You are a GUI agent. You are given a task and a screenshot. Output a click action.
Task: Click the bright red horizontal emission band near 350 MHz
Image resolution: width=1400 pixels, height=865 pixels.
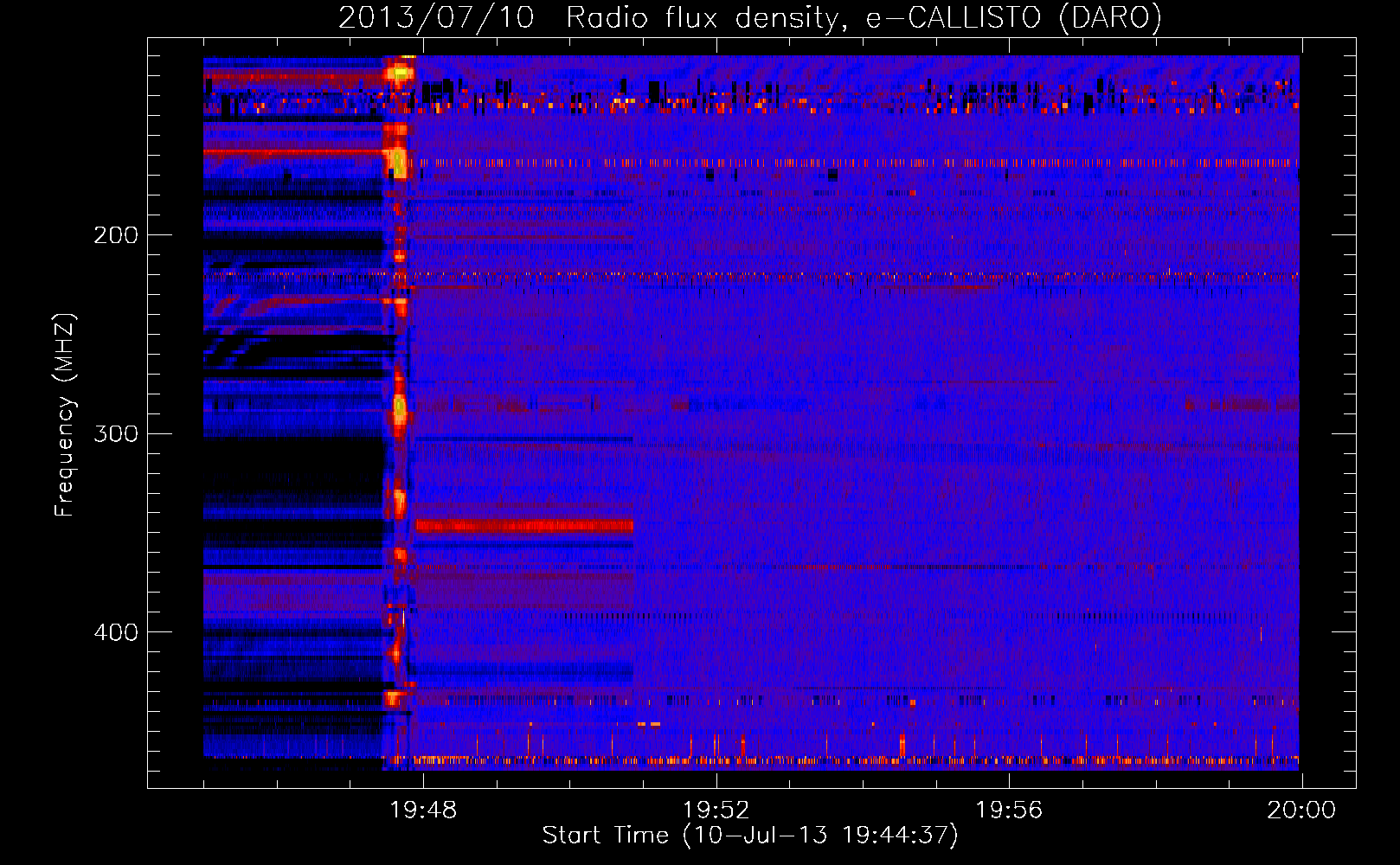[524, 525]
